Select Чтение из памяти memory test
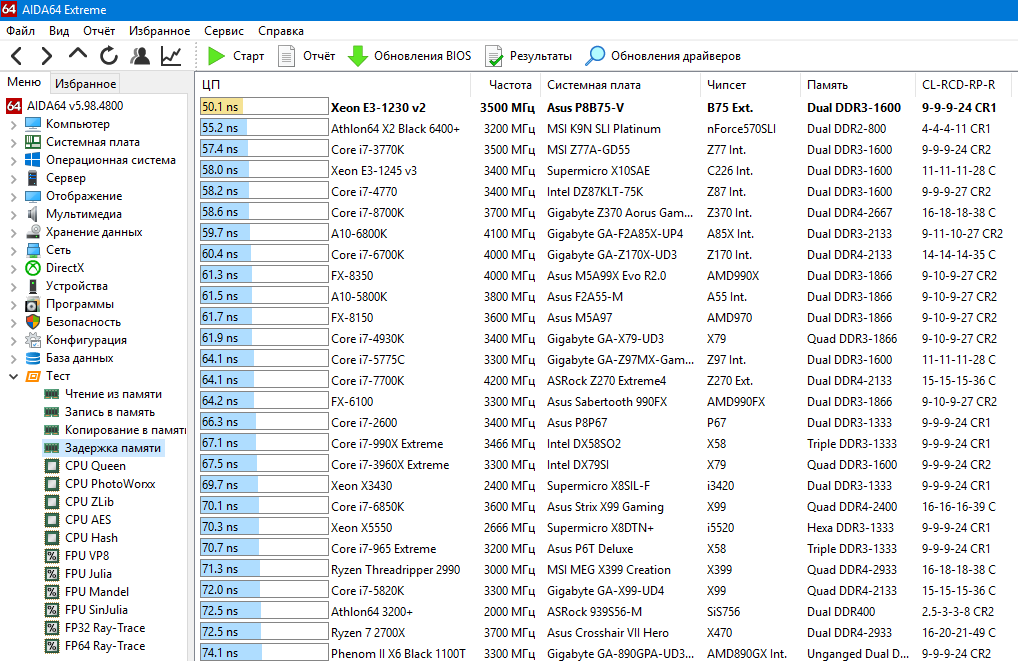The width and height of the screenshot is (1018, 661). (x=103, y=394)
